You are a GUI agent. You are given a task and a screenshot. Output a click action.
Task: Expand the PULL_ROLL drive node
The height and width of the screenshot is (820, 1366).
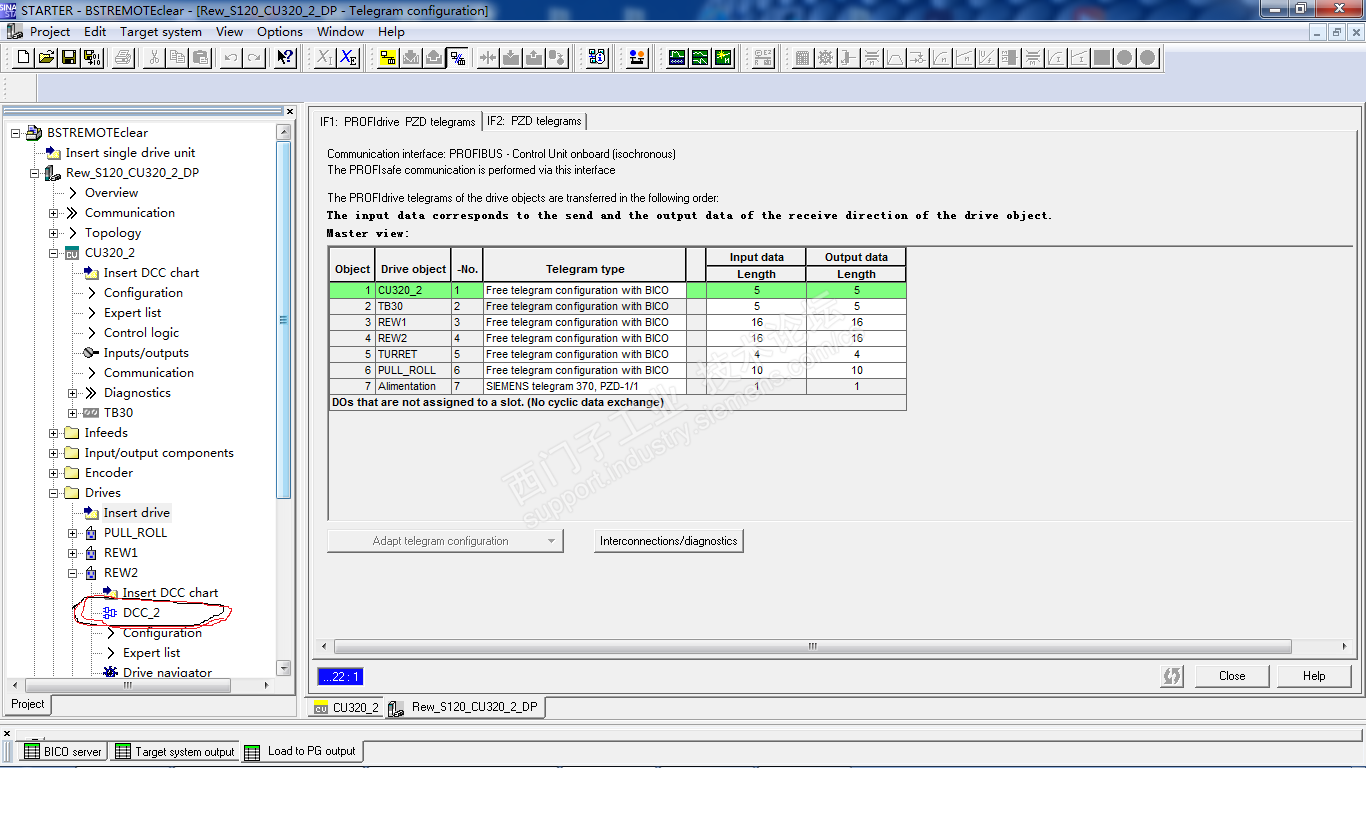(73, 533)
